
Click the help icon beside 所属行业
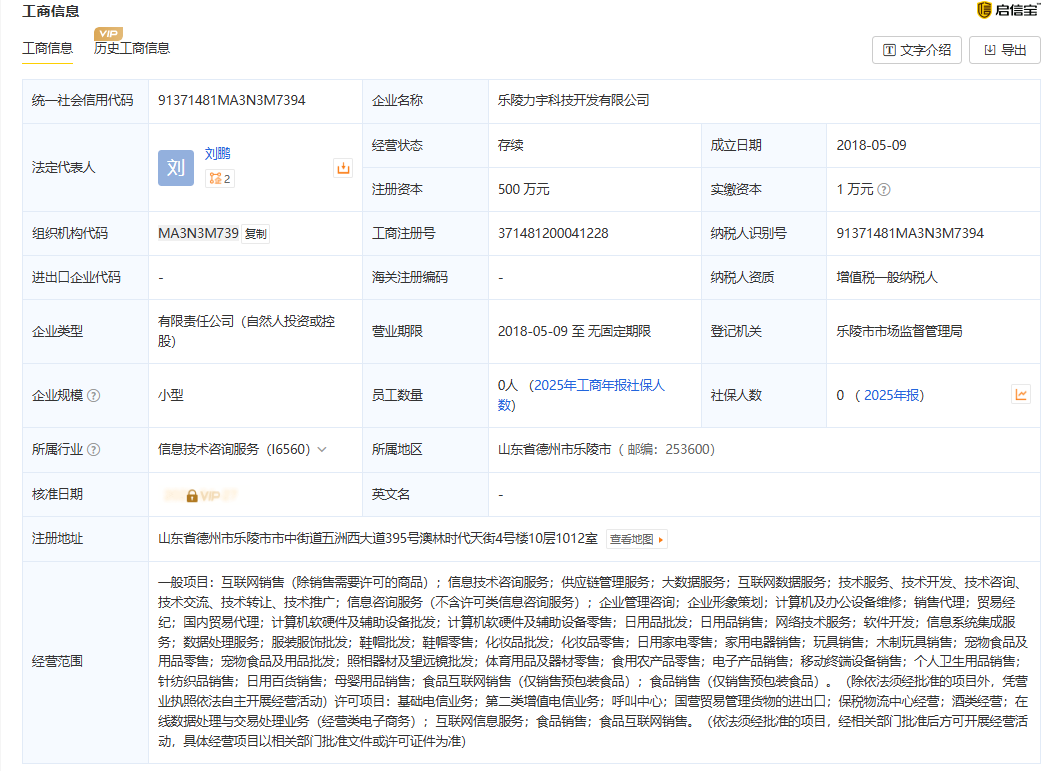click(x=94, y=449)
